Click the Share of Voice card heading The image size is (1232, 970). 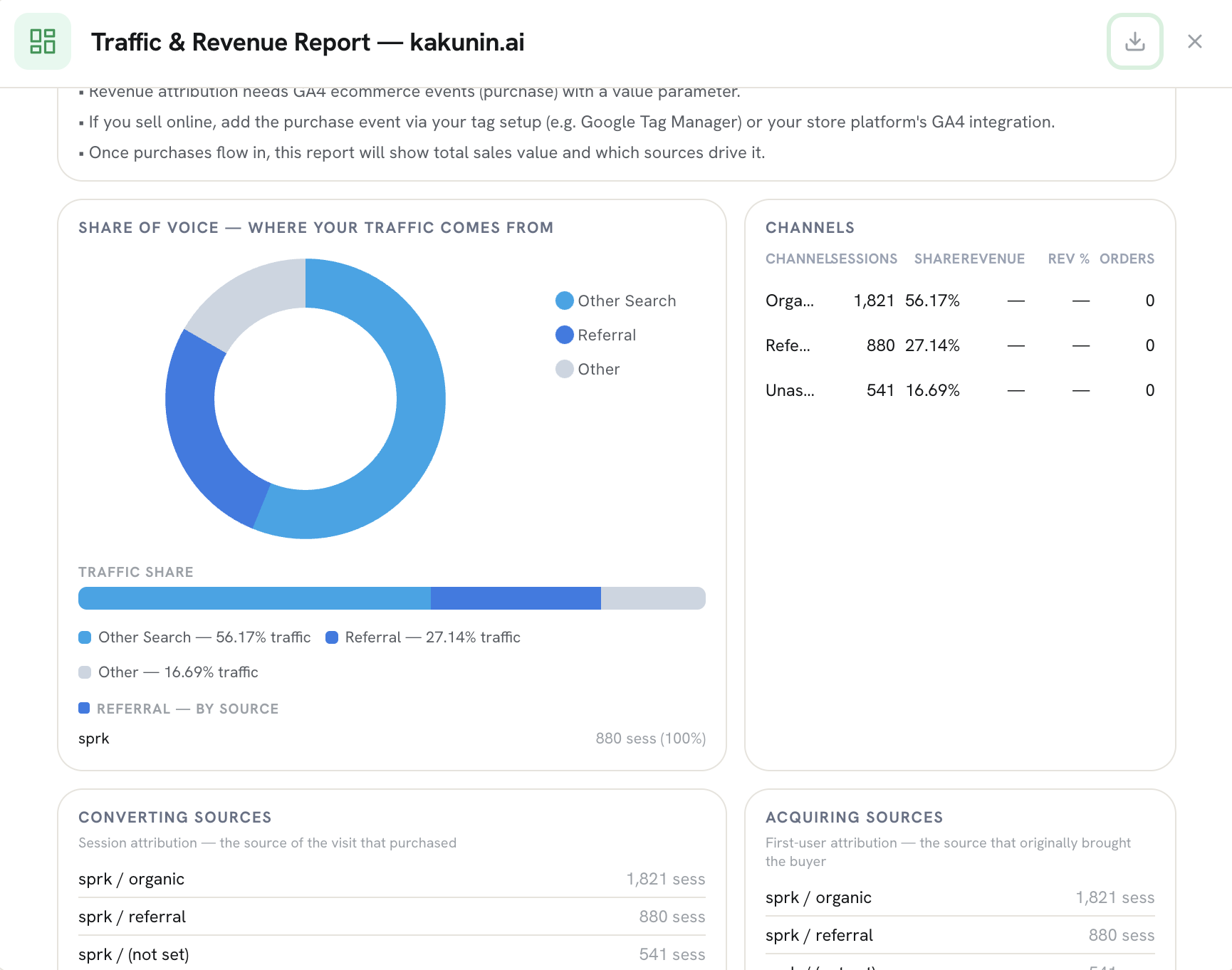point(316,228)
